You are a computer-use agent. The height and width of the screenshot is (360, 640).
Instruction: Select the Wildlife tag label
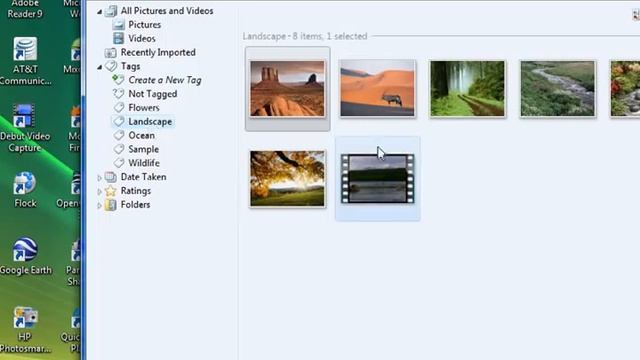click(144, 163)
